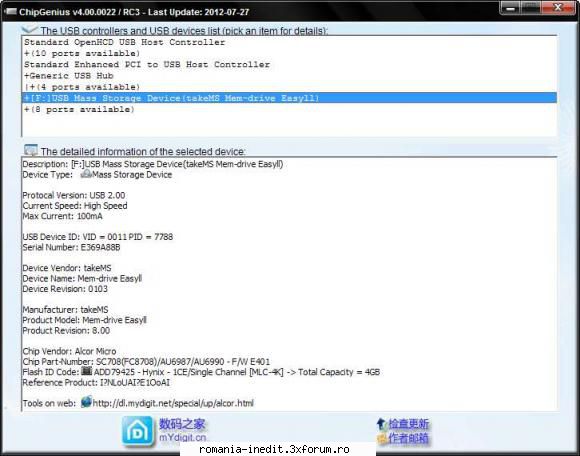Click the 'Product Revision: 8.00' line
This screenshot has width=580, height=456.
pyautogui.click(x=66, y=330)
